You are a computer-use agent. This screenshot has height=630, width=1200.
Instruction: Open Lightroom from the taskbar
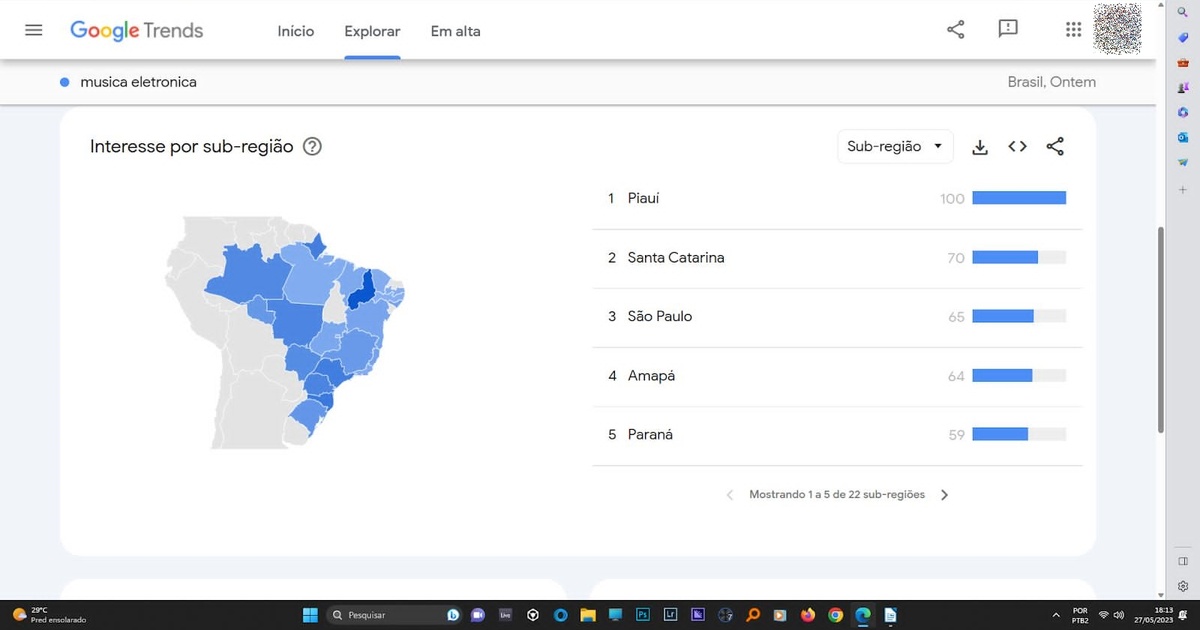(670, 615)
